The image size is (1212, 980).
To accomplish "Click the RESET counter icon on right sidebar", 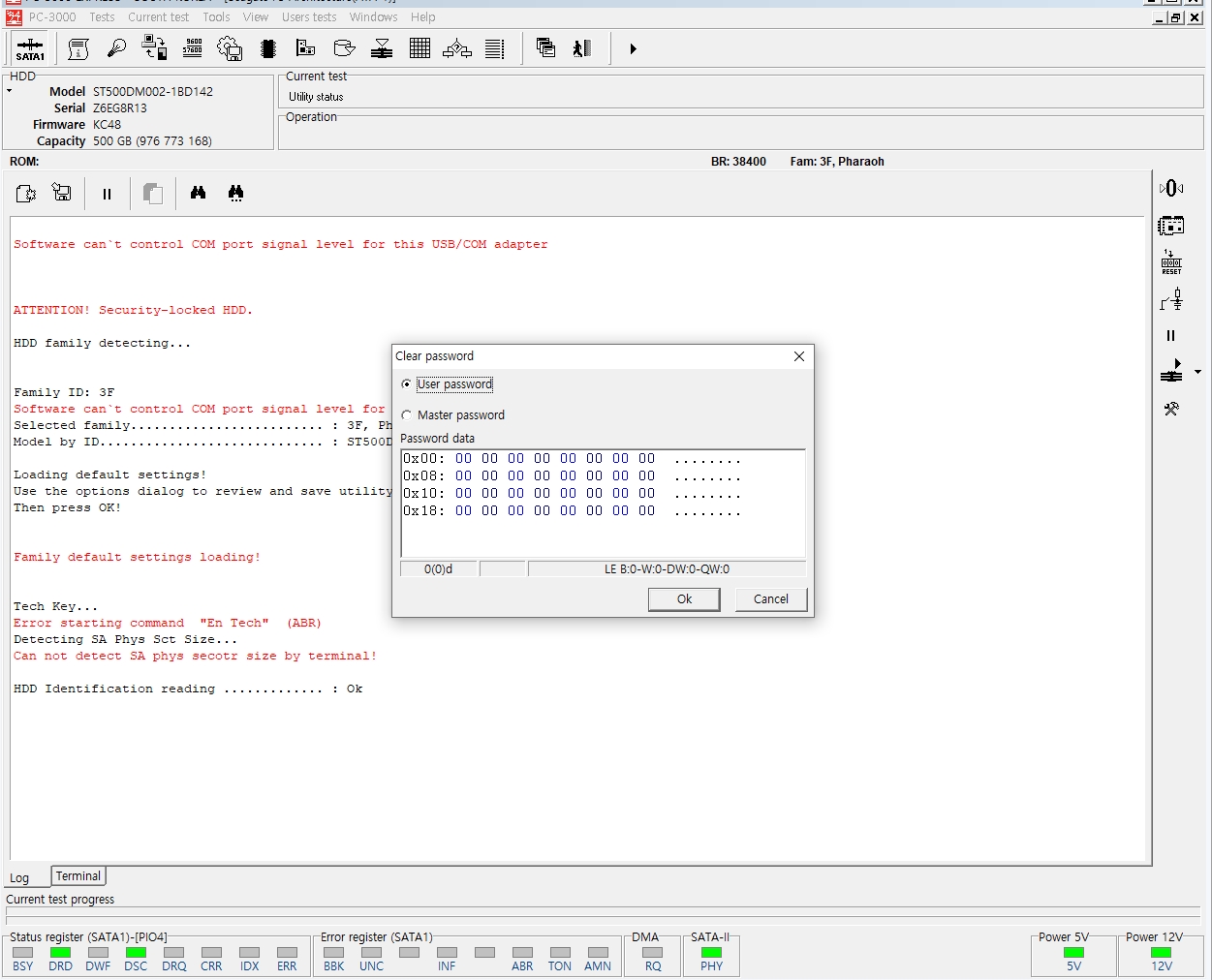I will click(x=1171, y=262).
